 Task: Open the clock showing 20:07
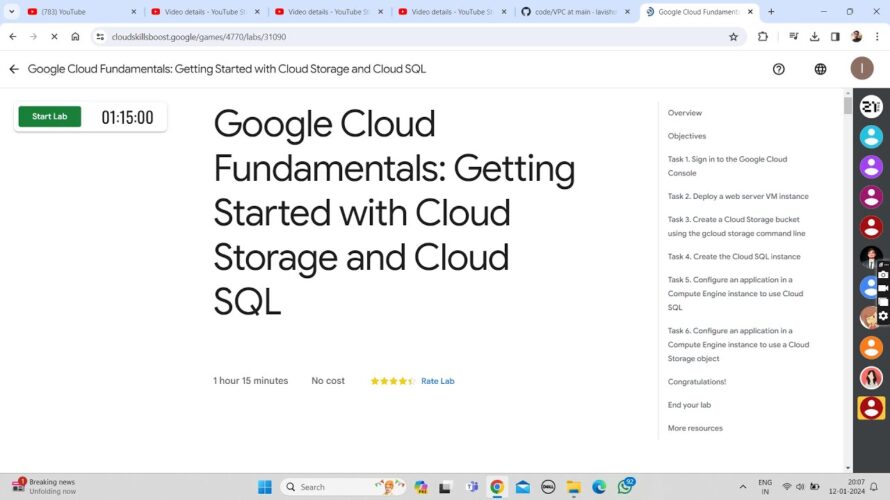click(x=846, y=486)
